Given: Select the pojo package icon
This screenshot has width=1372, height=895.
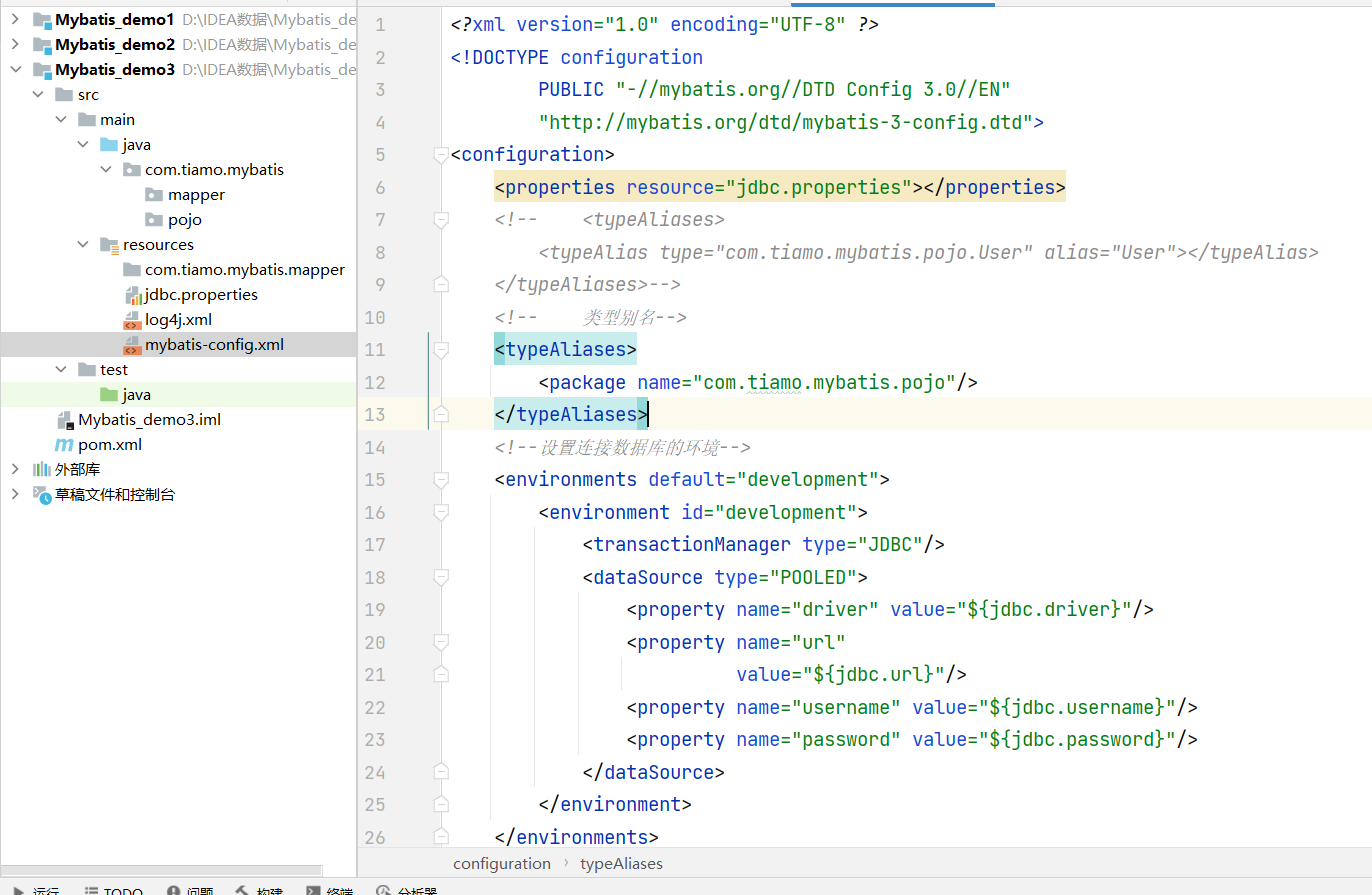Looking at the screenshot, I should (153, 220).
